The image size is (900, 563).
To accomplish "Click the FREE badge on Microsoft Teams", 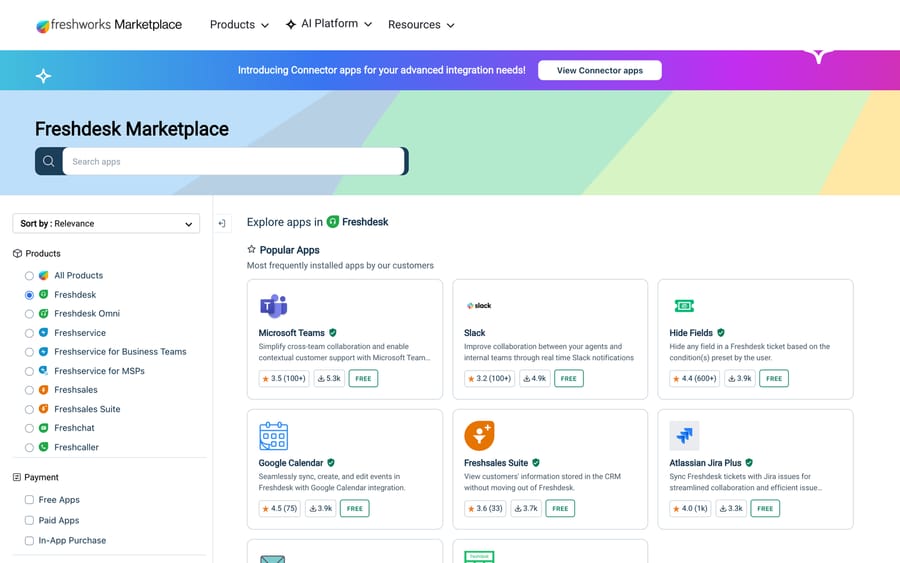I will (x=363, y=378).
